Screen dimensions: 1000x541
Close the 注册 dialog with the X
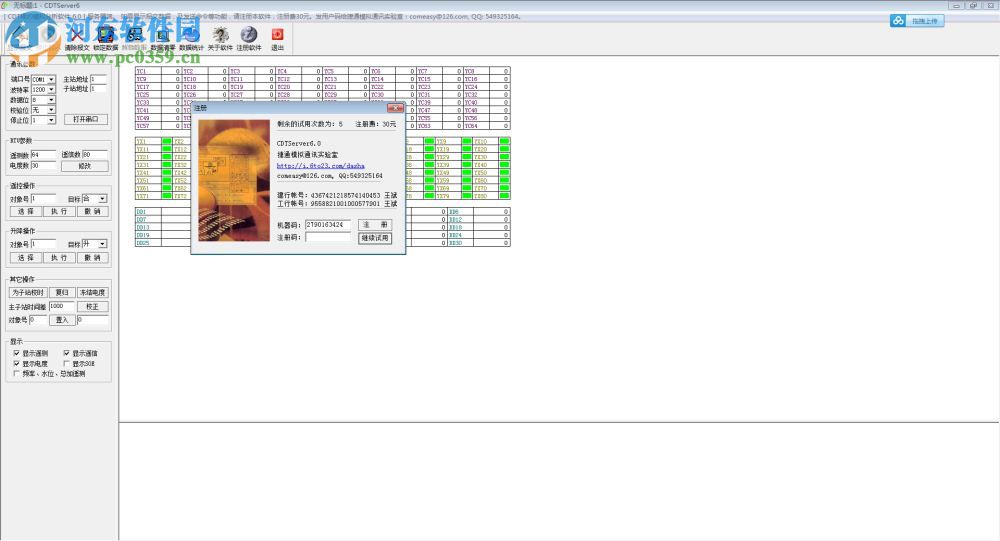(395, 108)
